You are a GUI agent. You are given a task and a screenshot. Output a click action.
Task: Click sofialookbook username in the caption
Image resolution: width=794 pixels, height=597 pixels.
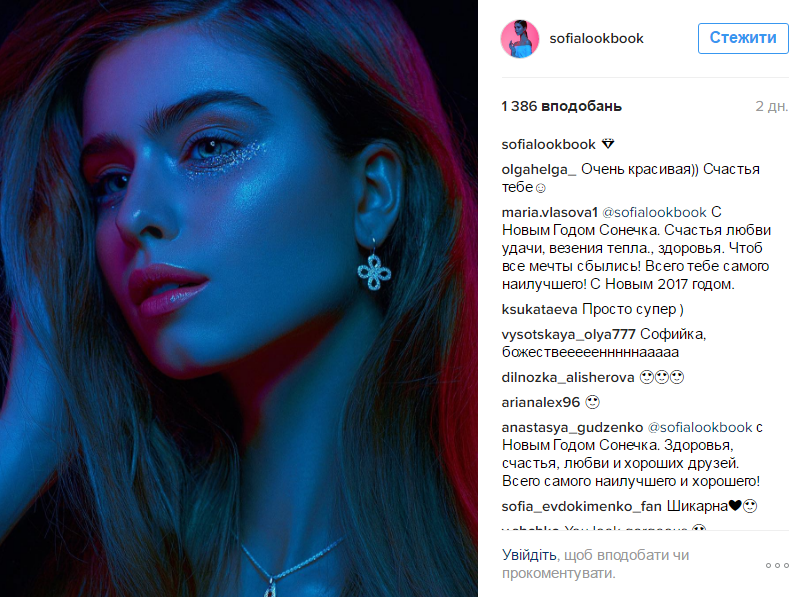pyautogui.click(x=548, y=145)
